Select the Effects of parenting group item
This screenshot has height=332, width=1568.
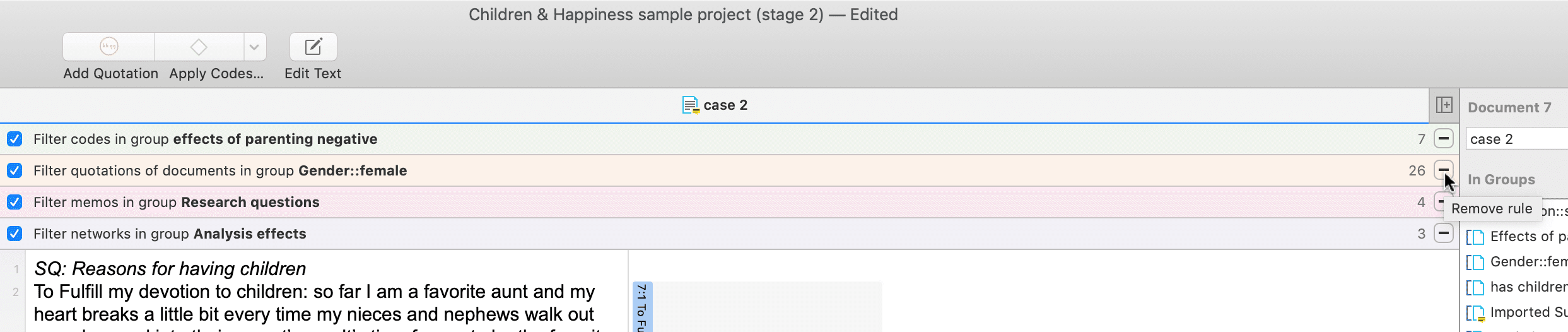click(1516, 237)
